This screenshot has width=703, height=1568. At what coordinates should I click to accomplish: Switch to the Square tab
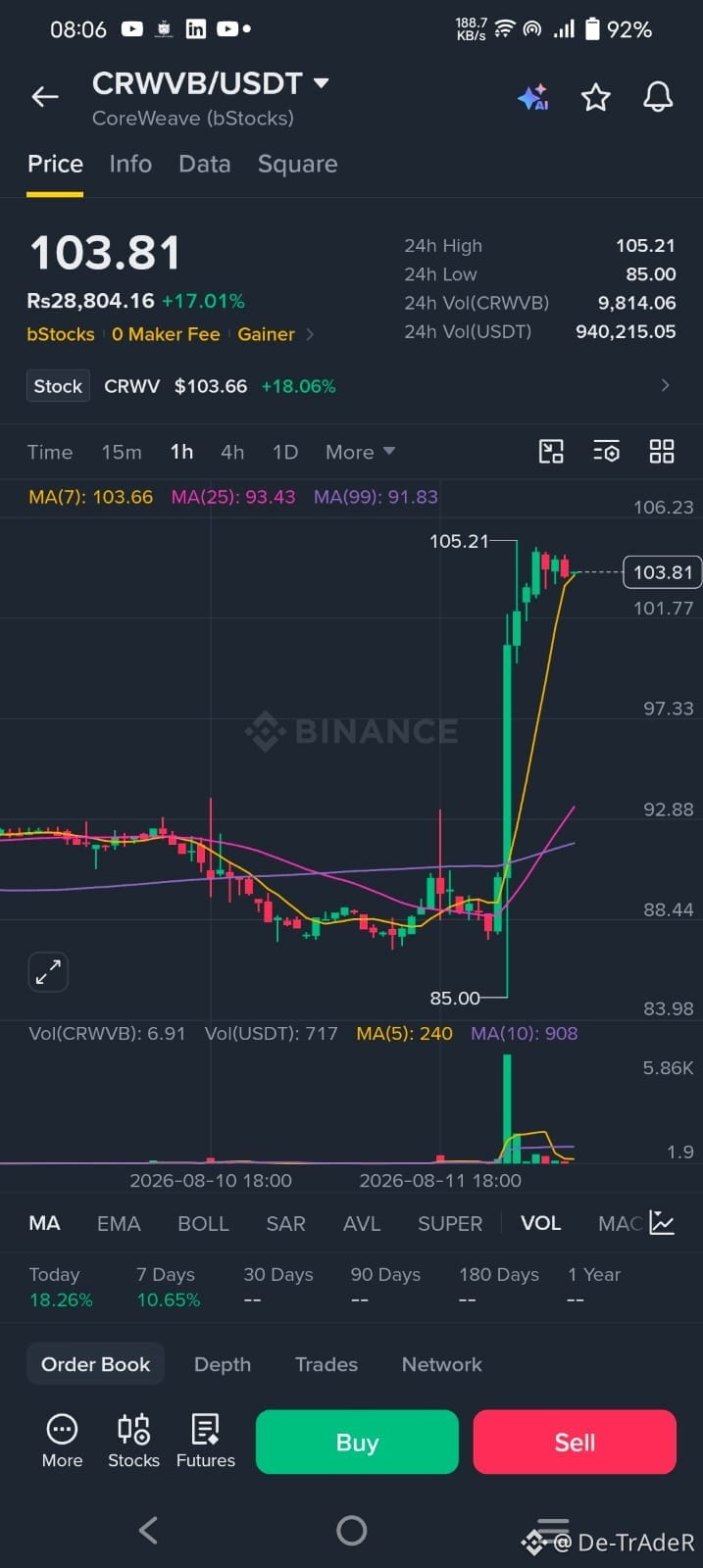coord(297,164)
